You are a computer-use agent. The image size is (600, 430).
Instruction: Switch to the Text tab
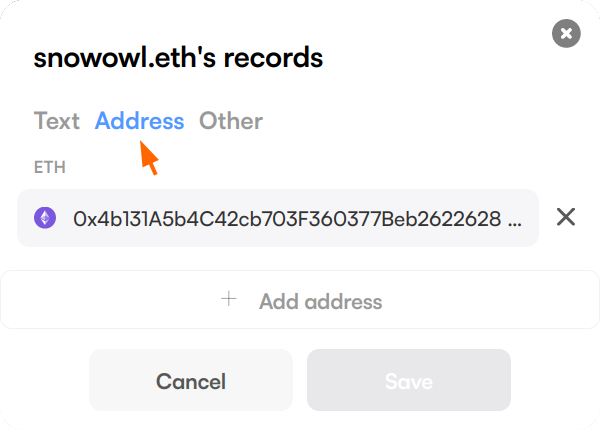tap(56, 121)
